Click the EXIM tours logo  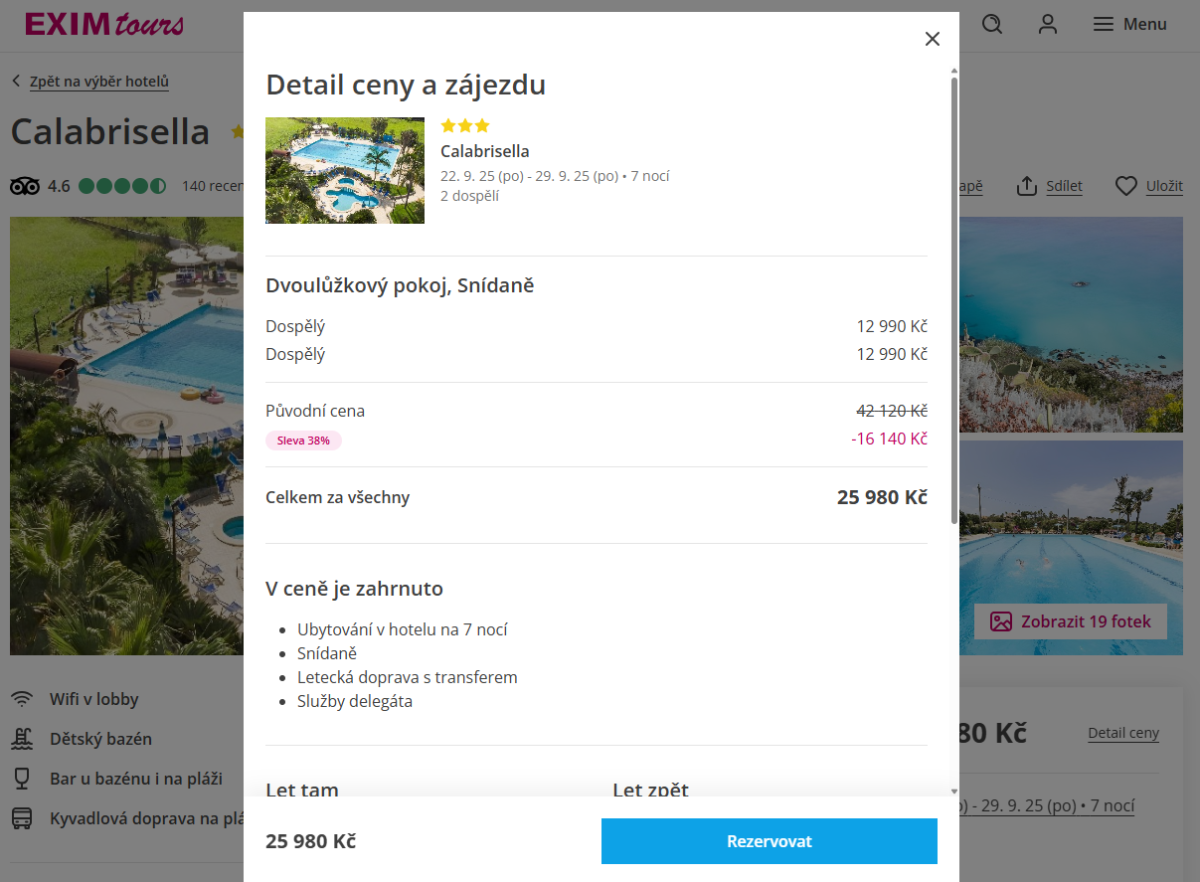pyautogui.click(x=104, y=24)
